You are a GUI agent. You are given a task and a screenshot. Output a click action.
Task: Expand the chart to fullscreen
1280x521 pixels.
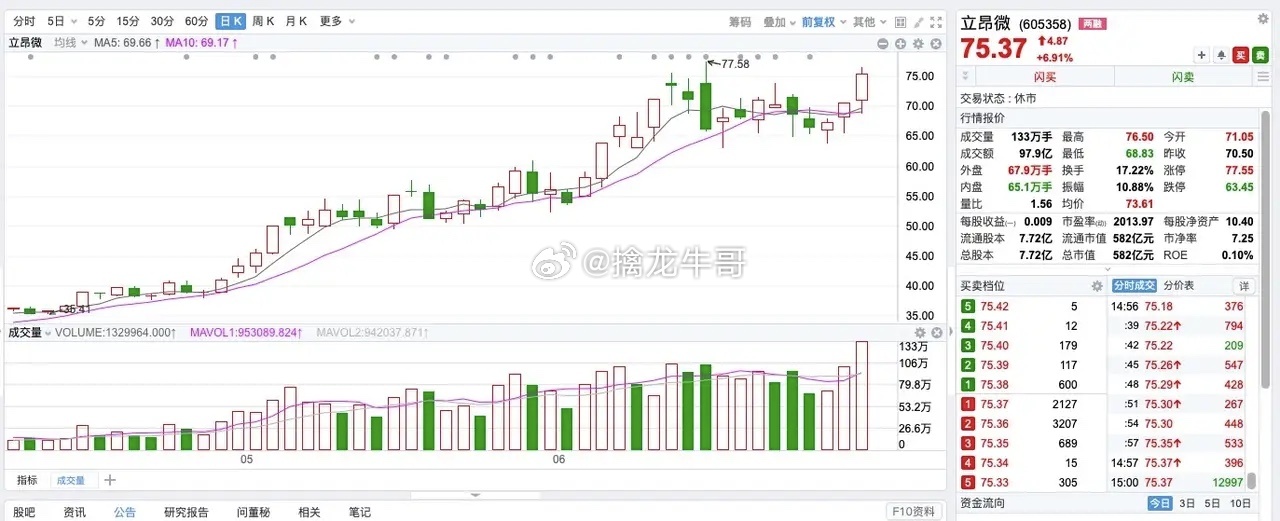[936, 21]
